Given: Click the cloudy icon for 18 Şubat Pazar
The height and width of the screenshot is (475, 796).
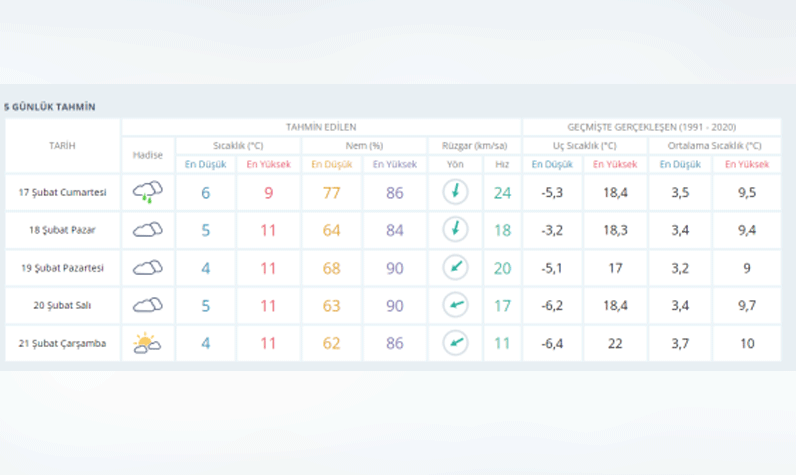Looking at the screenshot, I should pyautogui.click(x=148, y=230).
